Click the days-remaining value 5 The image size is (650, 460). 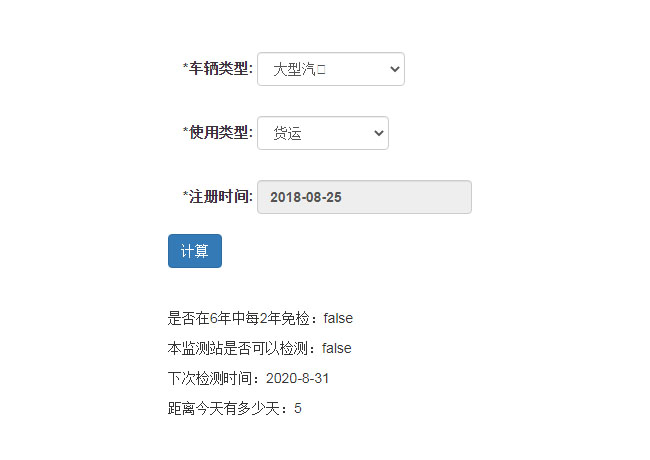(298, 409)
